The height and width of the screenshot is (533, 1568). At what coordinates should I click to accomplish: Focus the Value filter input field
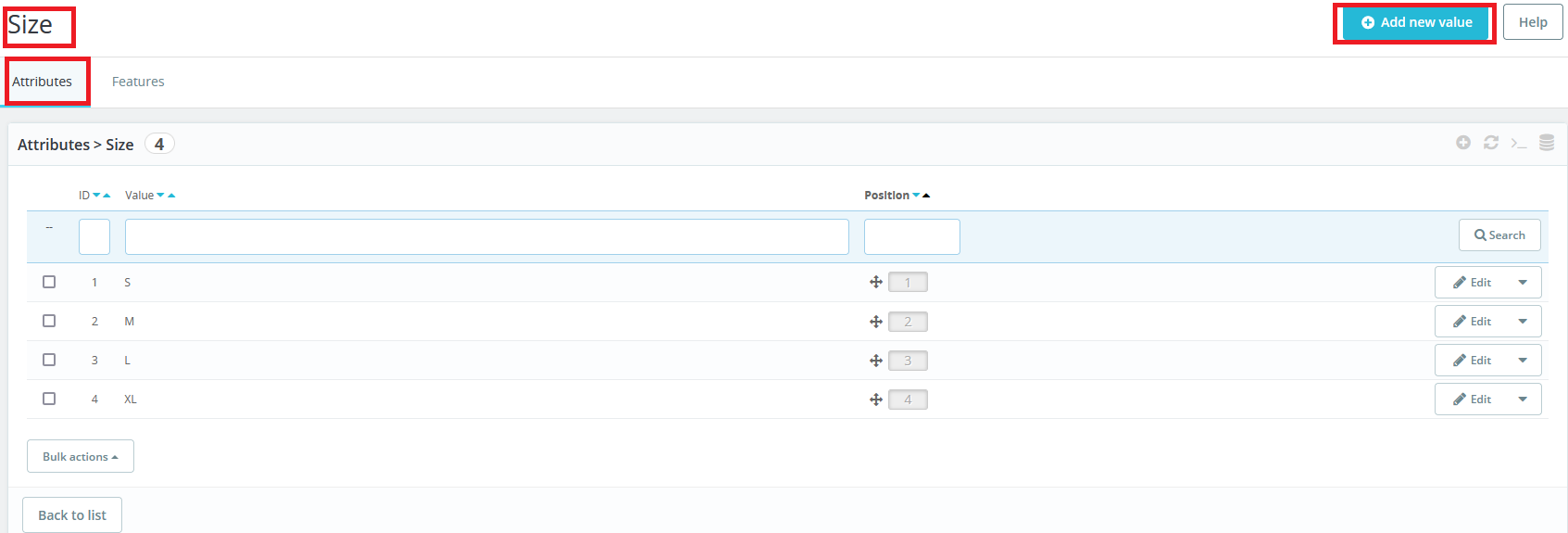(486, 237)
